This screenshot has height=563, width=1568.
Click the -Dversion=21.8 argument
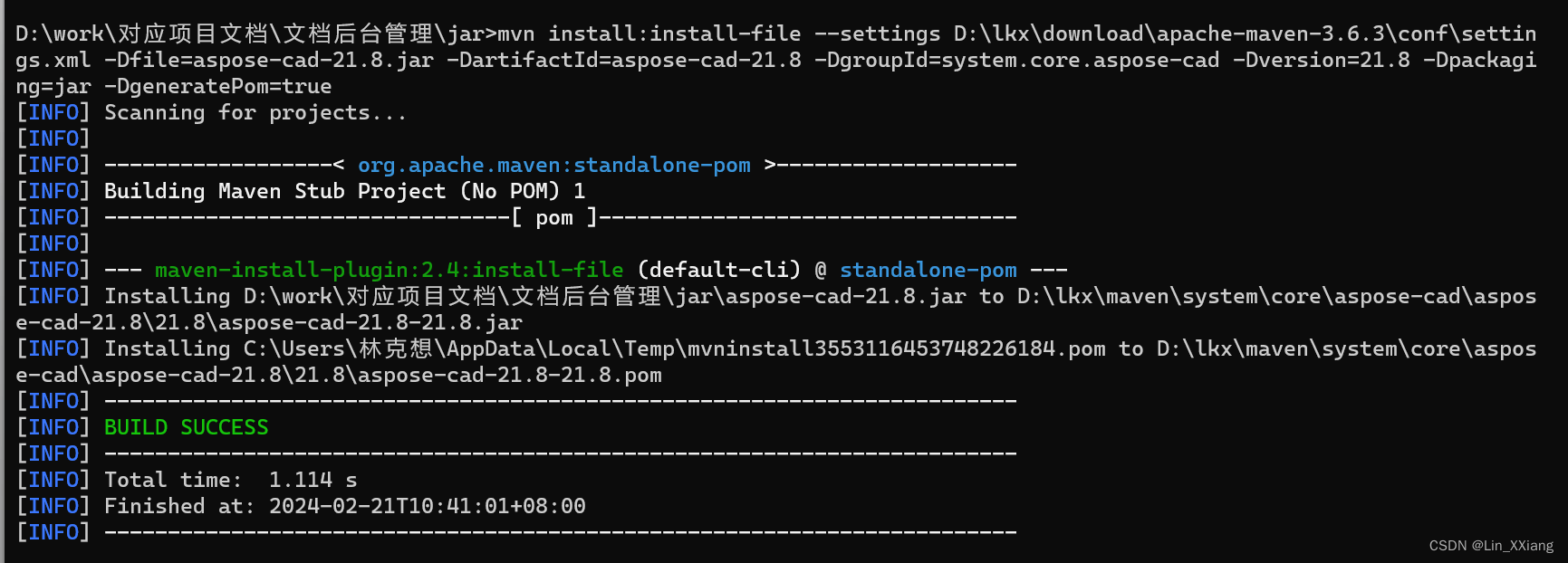pyautogui.click(x=1321, y=60)
